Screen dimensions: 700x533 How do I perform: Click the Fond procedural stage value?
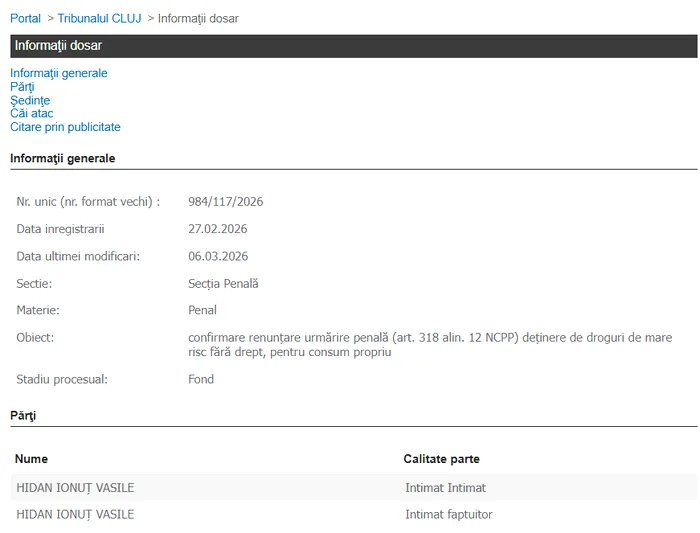tap(201, 379)
